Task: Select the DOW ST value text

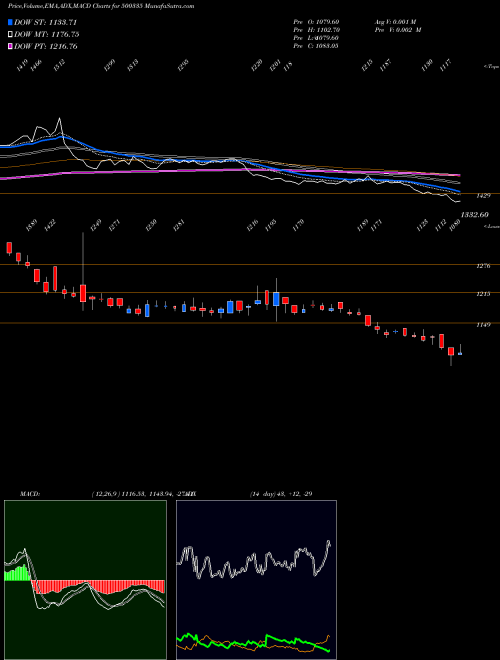Action: point(63,22)
